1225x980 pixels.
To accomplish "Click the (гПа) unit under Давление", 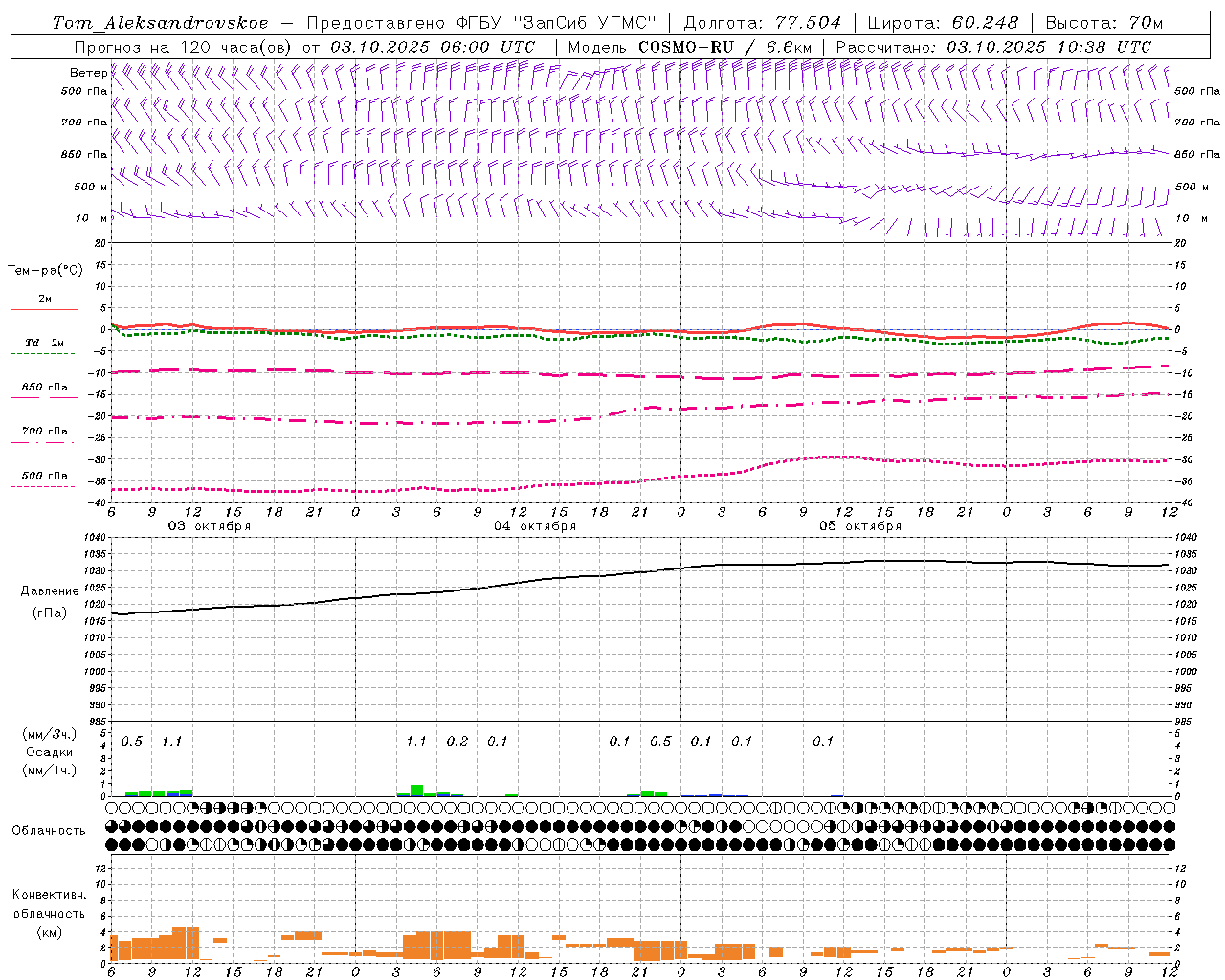I will pos(50,612).
